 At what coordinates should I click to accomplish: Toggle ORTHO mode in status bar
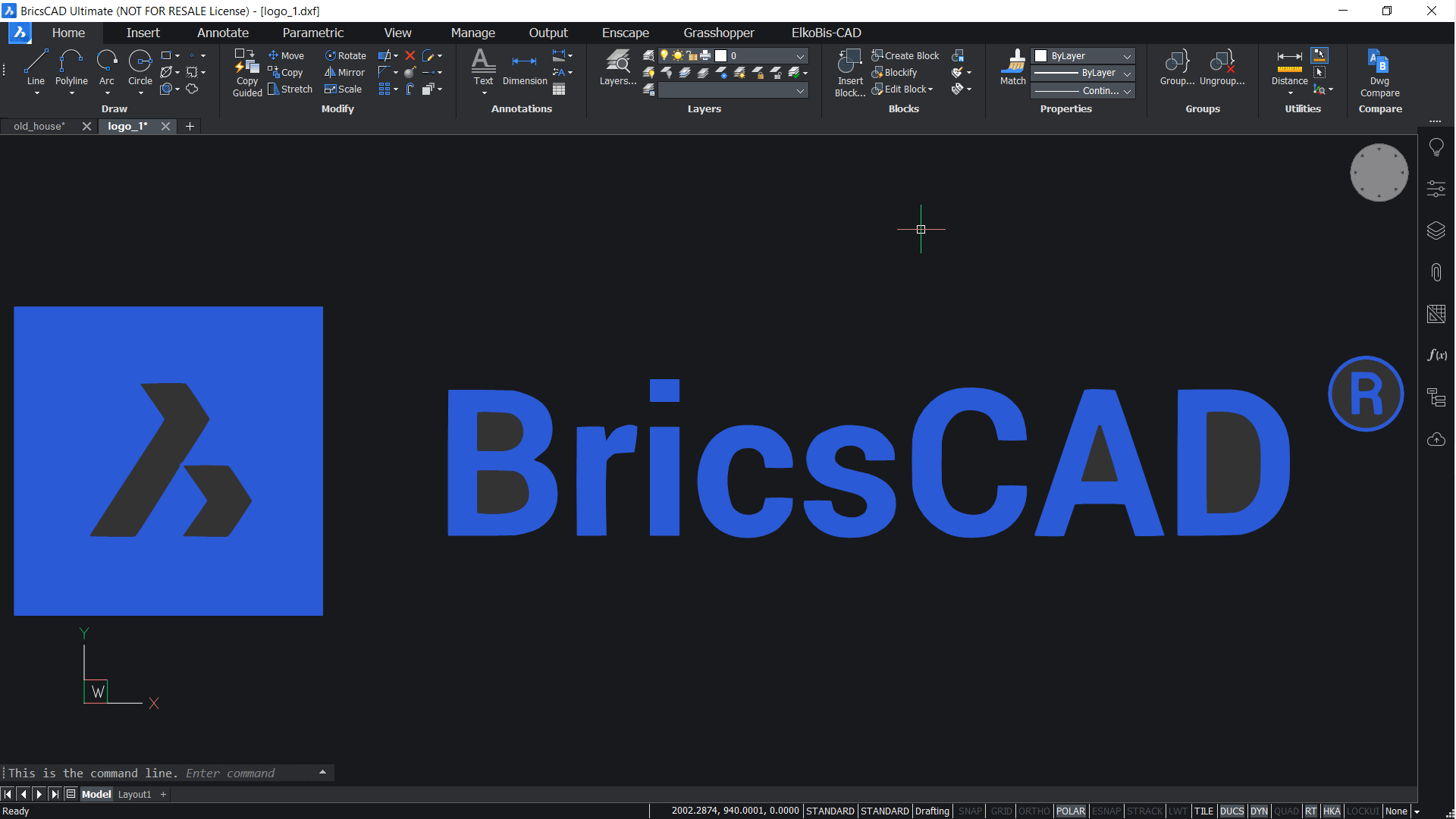coord(1034,811)
